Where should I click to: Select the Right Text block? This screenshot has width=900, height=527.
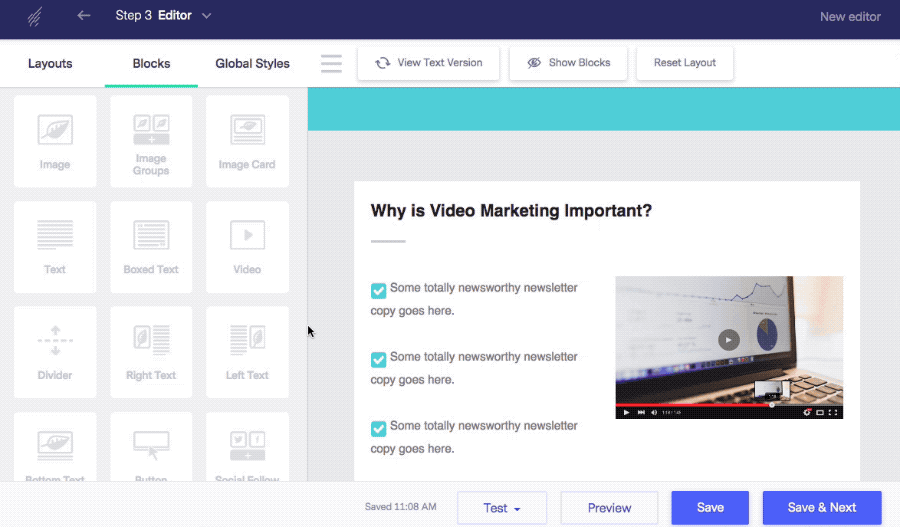click(151, 352)
